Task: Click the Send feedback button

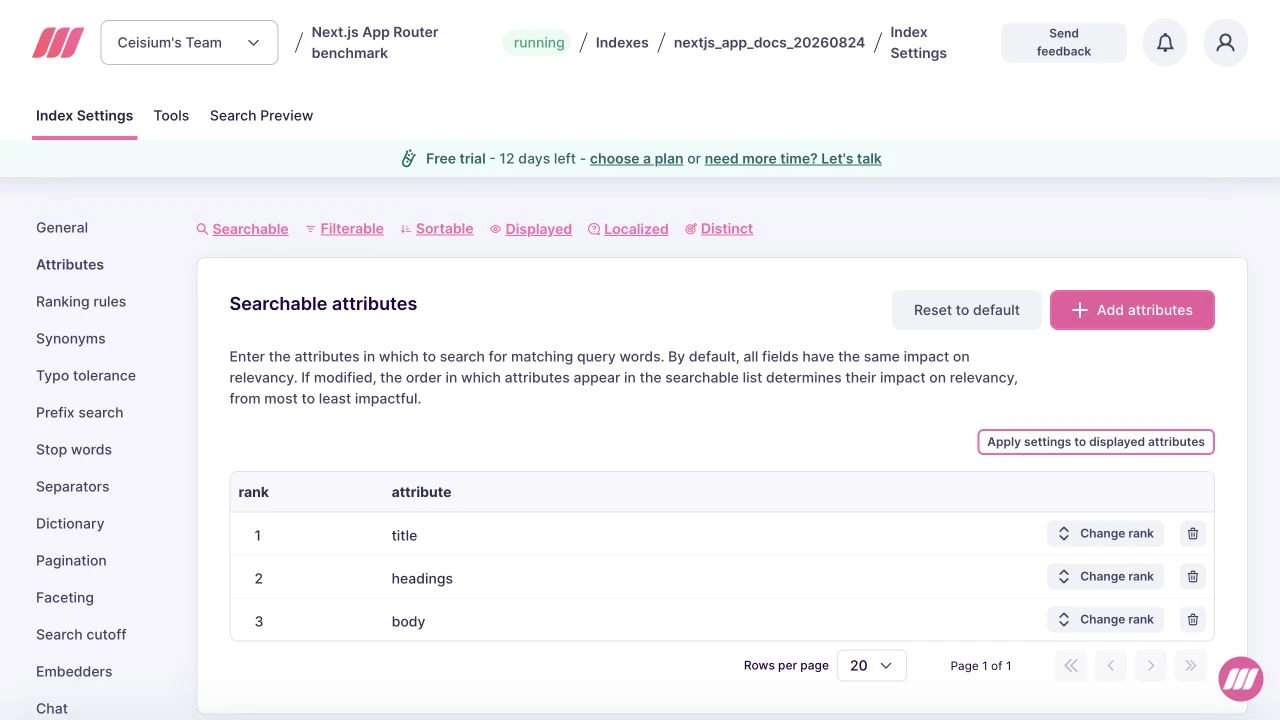Action: [x=1064, y=43]
